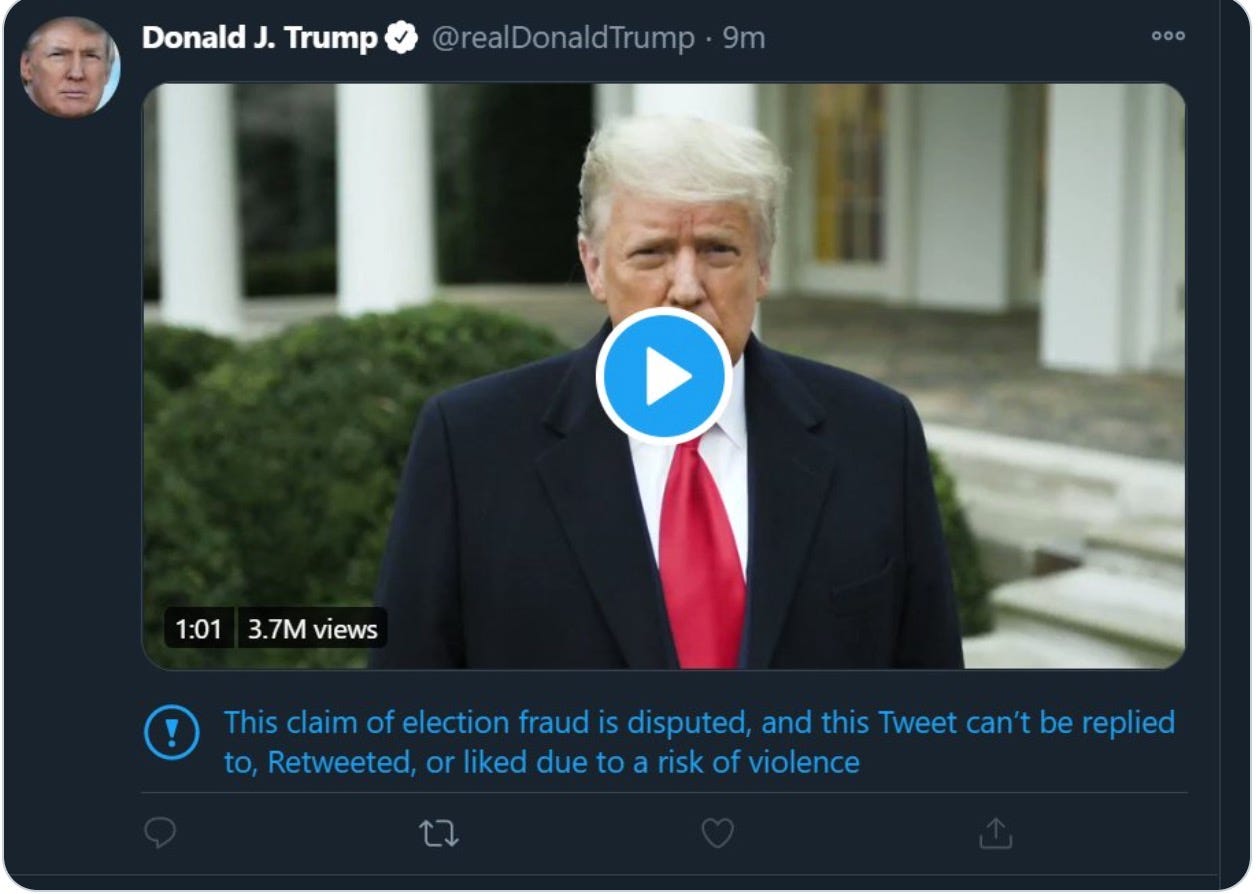Click the reply speech bubble icon
The width and height of the screenshot is (1258, 894).
[x=160, y=833]
